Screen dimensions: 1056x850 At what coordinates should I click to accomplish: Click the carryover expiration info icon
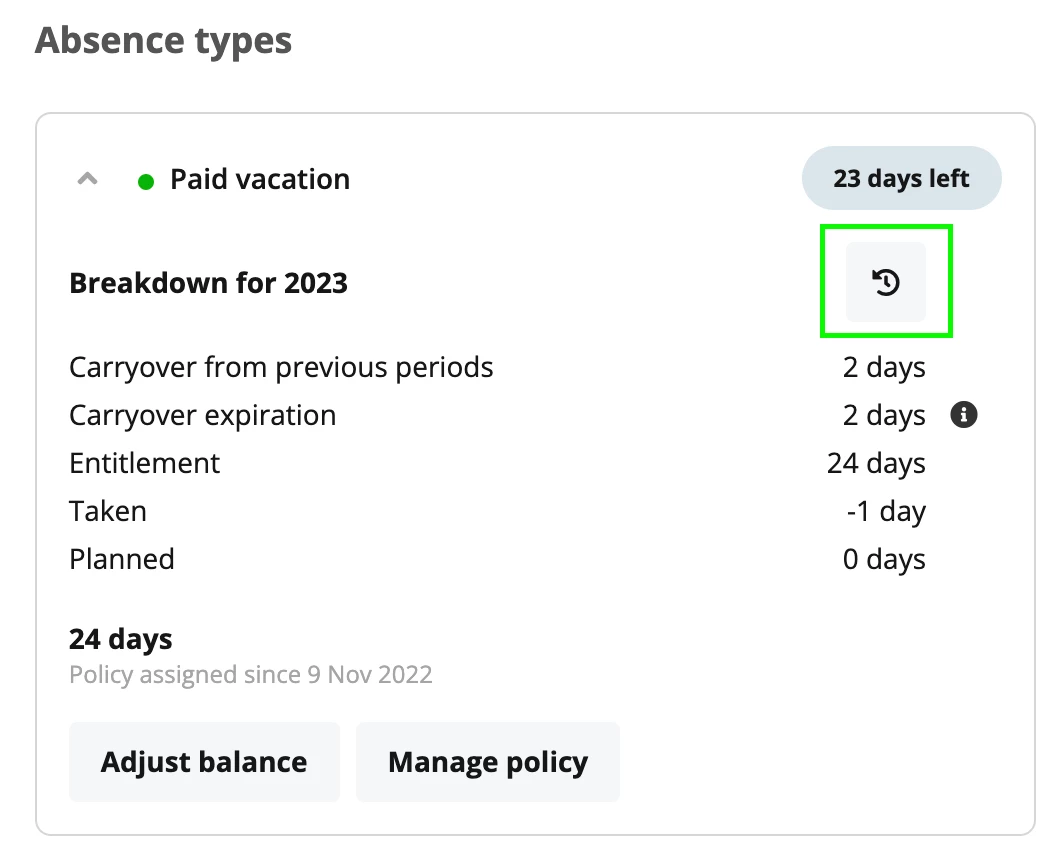click(963, 415)
